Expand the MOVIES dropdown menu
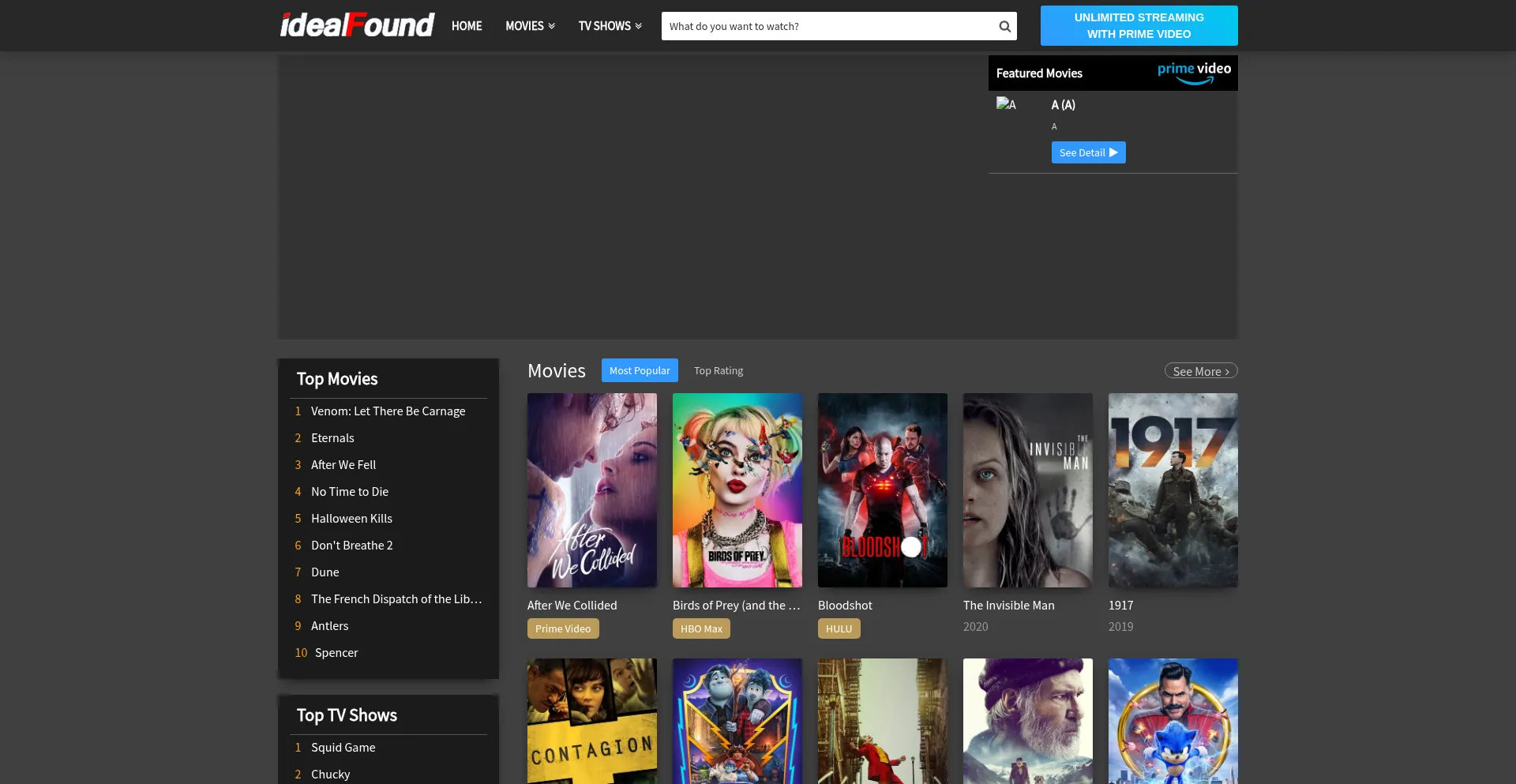The width and height of the screenshot is (1516, 784). 530,26
